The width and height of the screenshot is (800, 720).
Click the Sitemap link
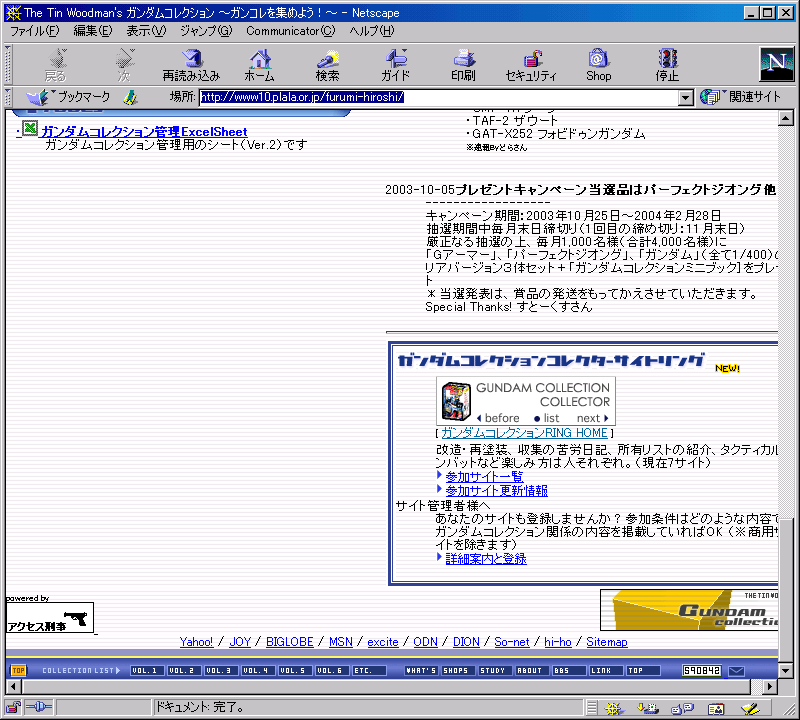coord(607,642)
